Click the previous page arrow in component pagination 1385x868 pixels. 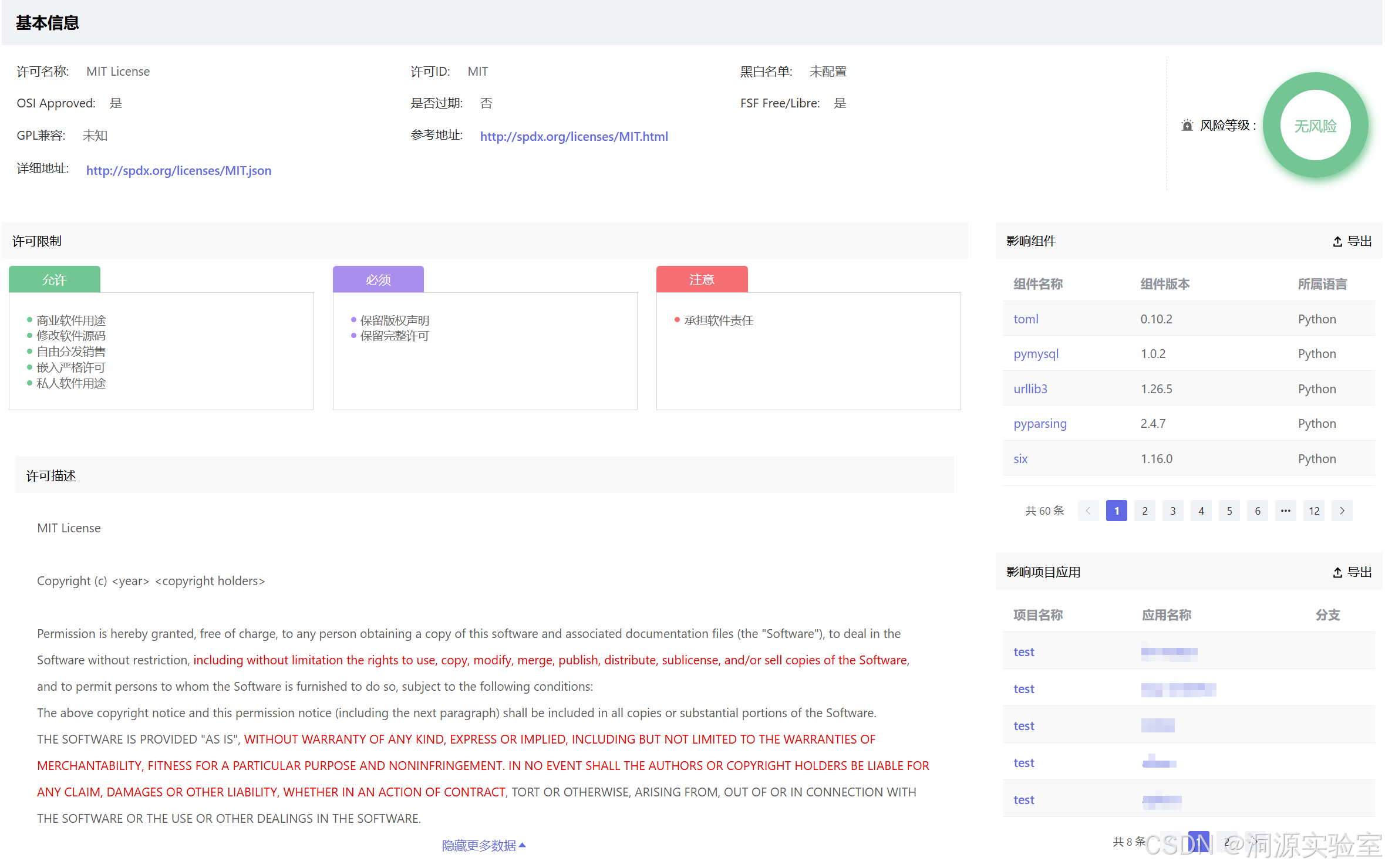[x=1087, y=511]
